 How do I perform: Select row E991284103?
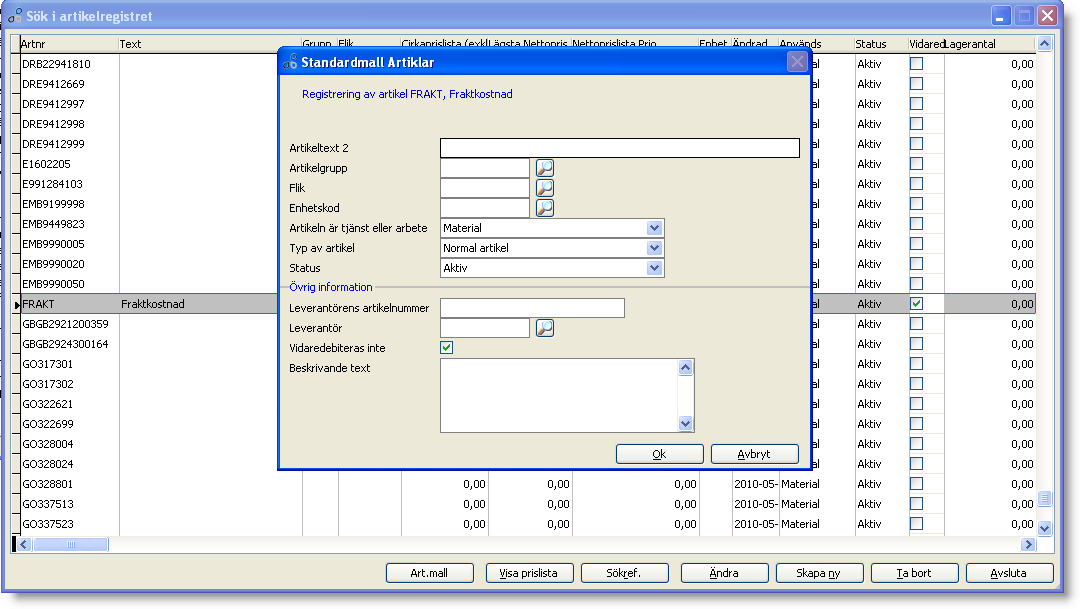point(52,183)
